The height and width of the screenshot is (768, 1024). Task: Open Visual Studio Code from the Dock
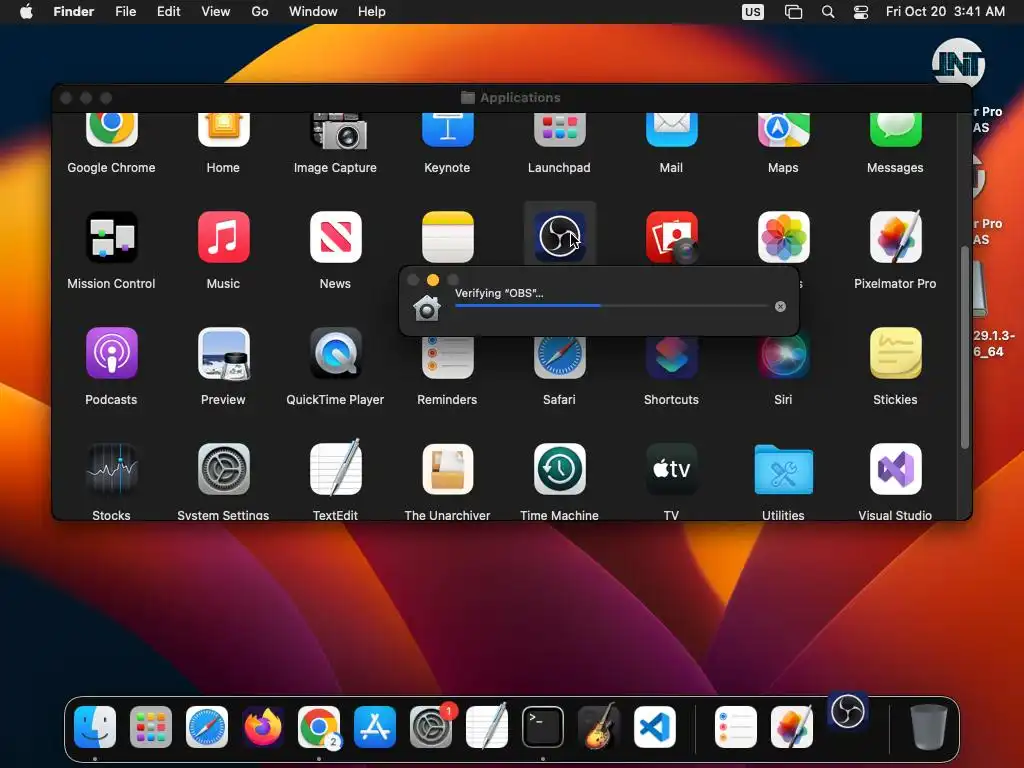655,727
